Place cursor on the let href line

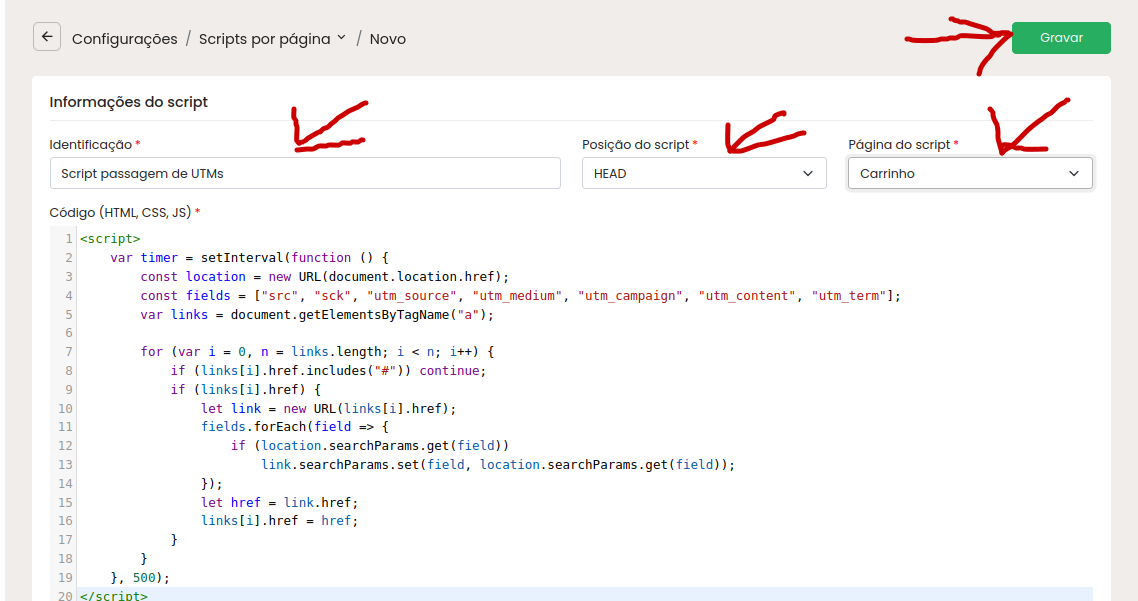coord(279,502)
